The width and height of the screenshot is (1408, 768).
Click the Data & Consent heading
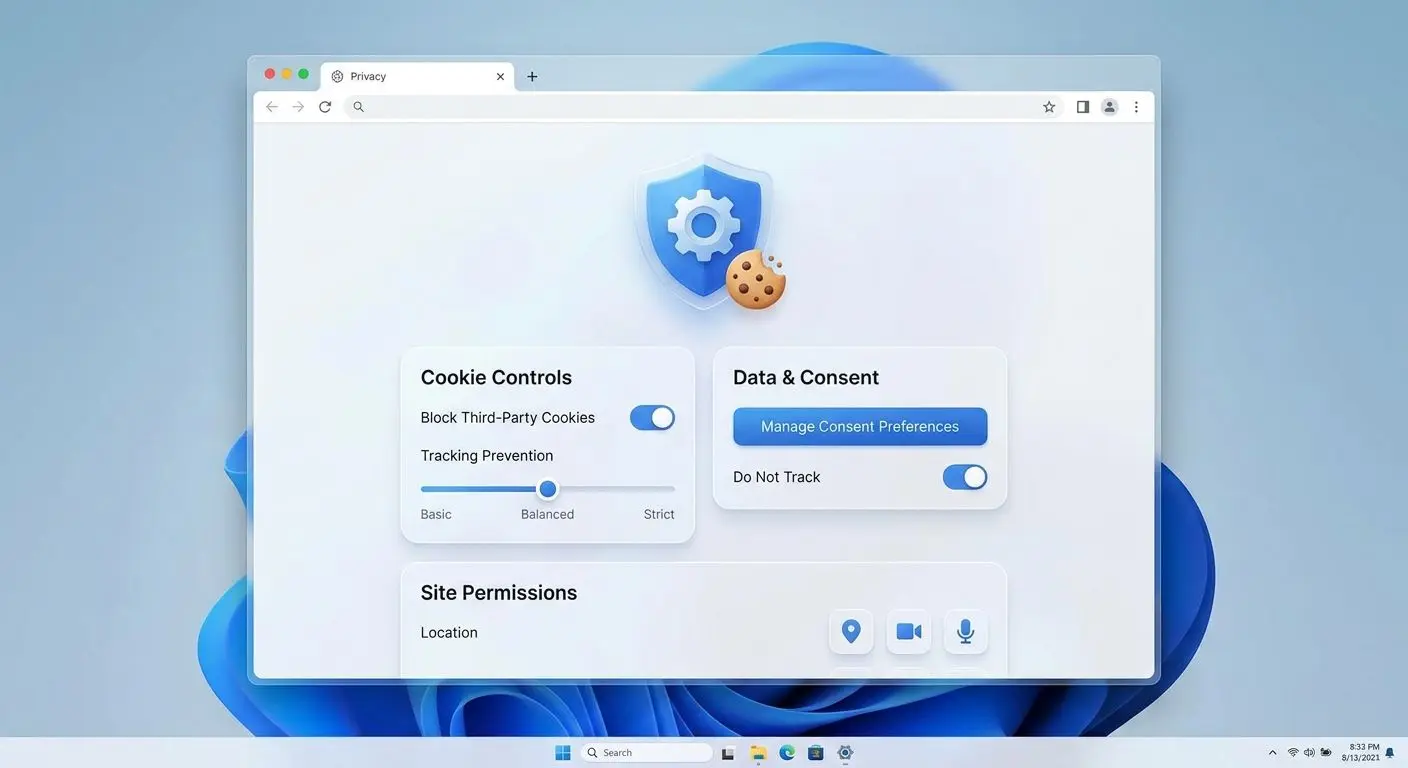[x=806, y=377]
